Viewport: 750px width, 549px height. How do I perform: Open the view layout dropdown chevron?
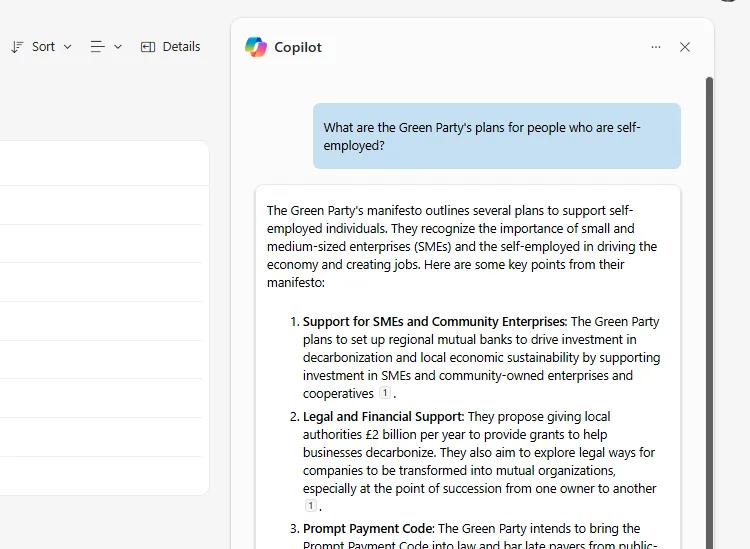coord(118,47)
